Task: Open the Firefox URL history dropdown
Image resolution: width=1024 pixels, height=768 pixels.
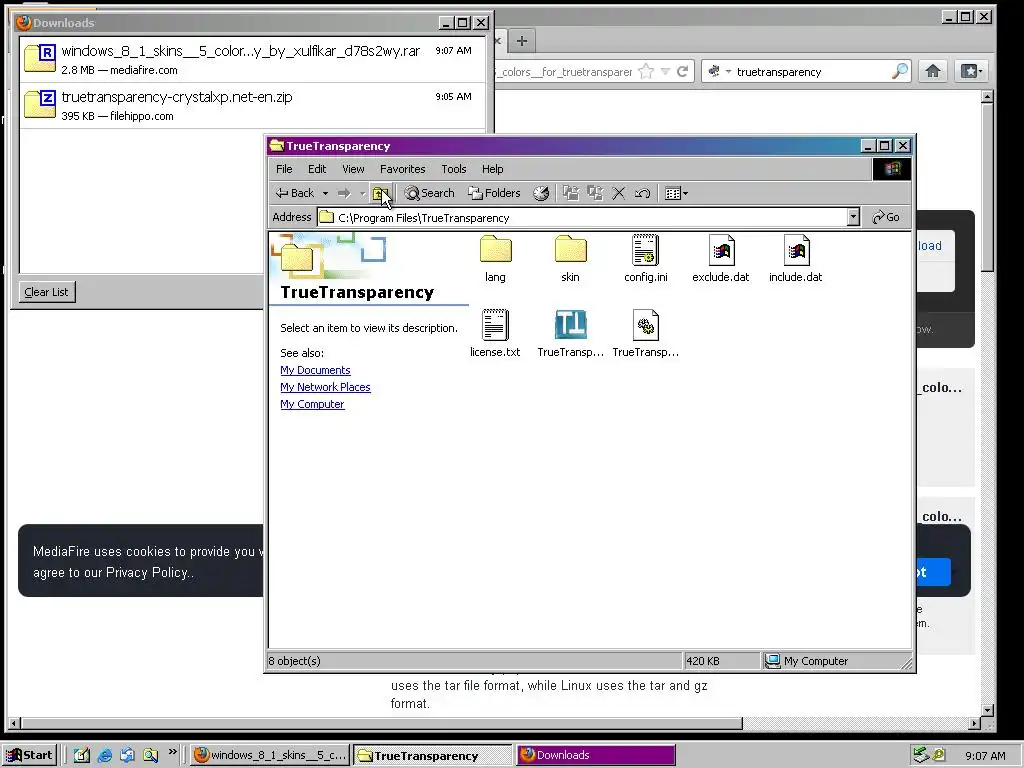Action: pyautogui.click(x=665, y=72)
